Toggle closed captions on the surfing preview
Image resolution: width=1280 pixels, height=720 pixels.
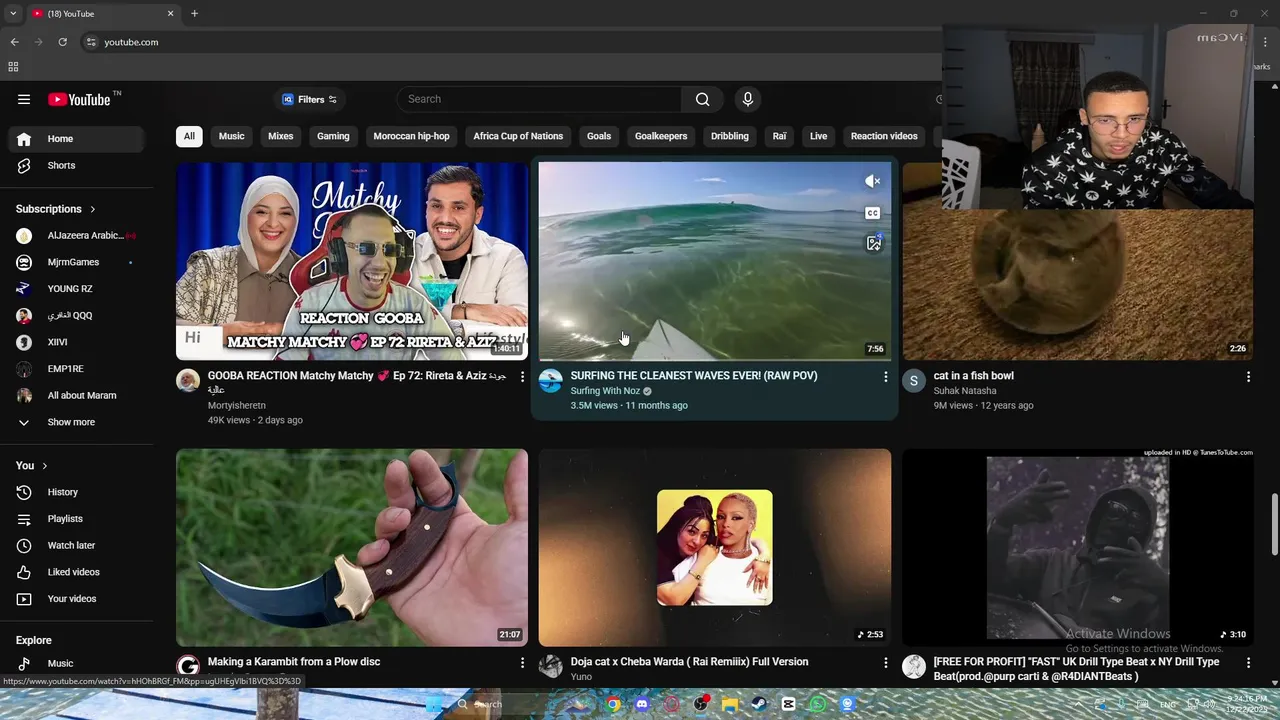[873, 213]
